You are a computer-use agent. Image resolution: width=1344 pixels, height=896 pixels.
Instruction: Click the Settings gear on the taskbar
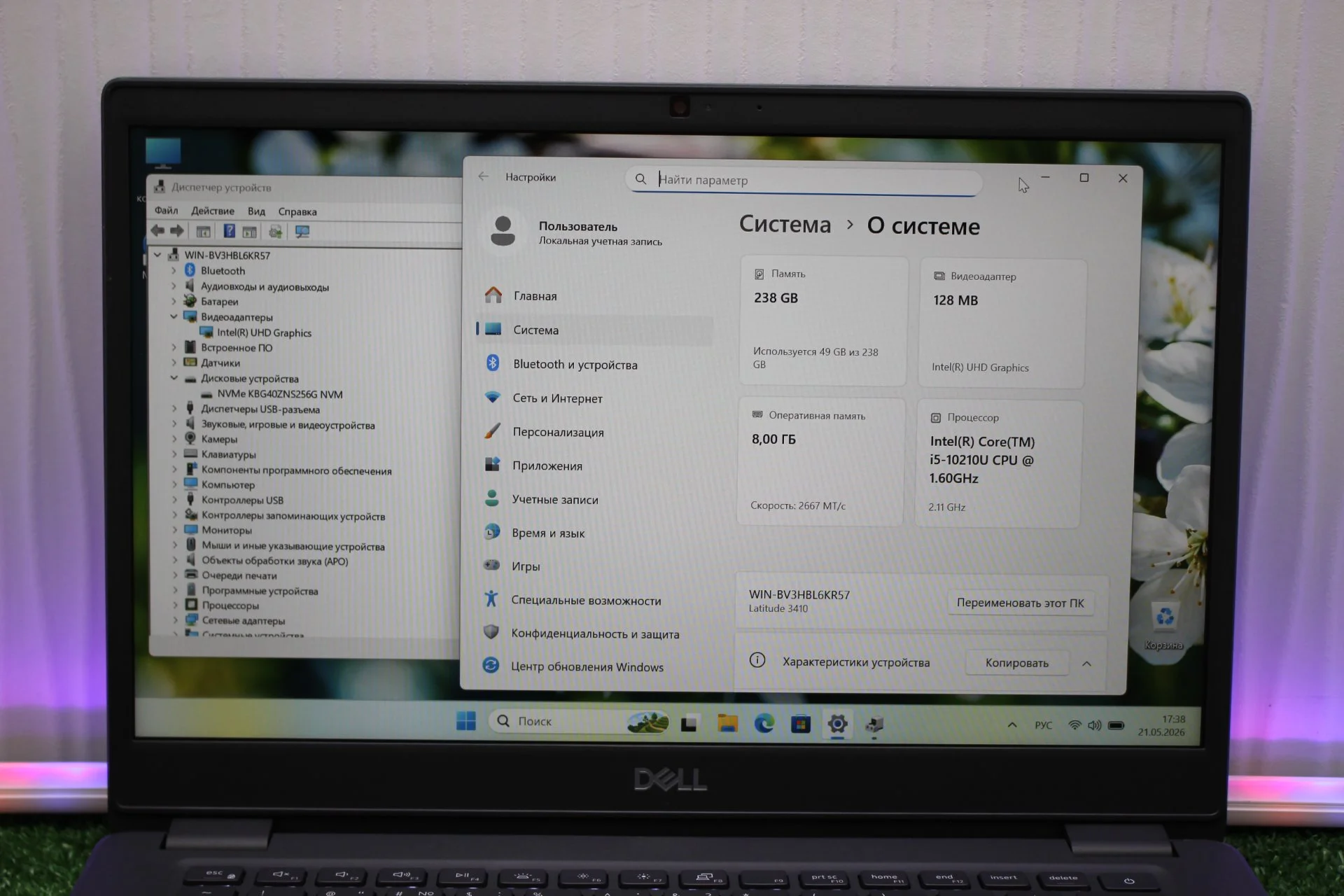click(837, 724)
